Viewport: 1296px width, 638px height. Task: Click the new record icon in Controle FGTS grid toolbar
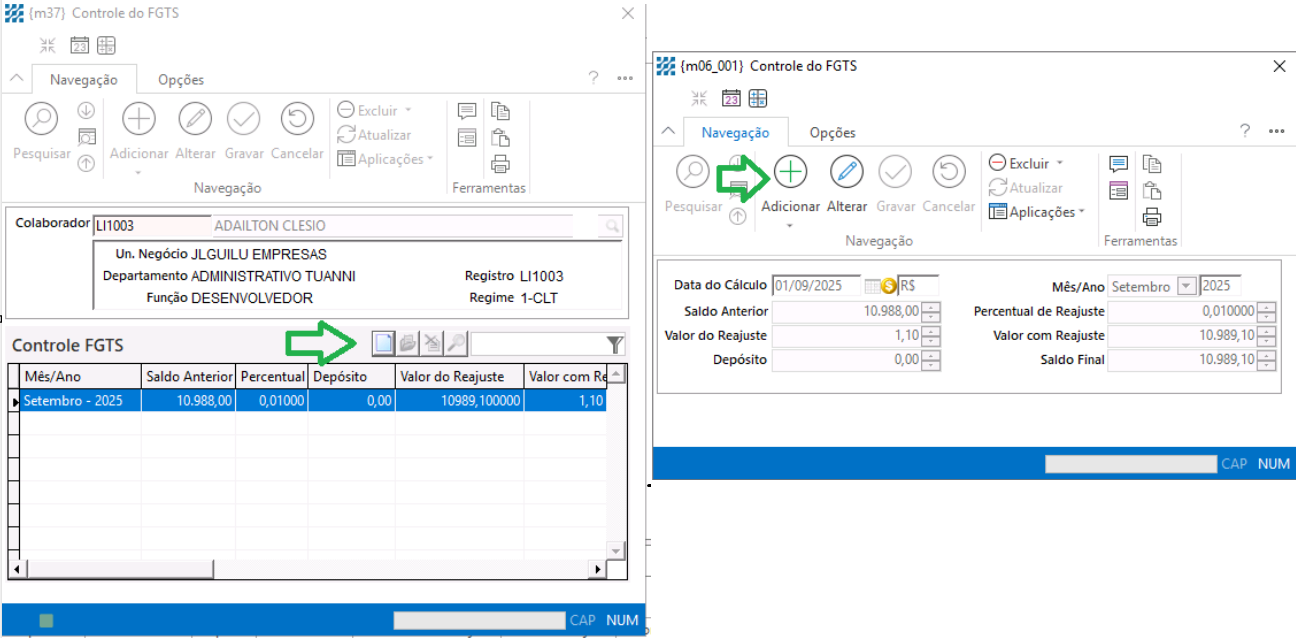point(383,344)
